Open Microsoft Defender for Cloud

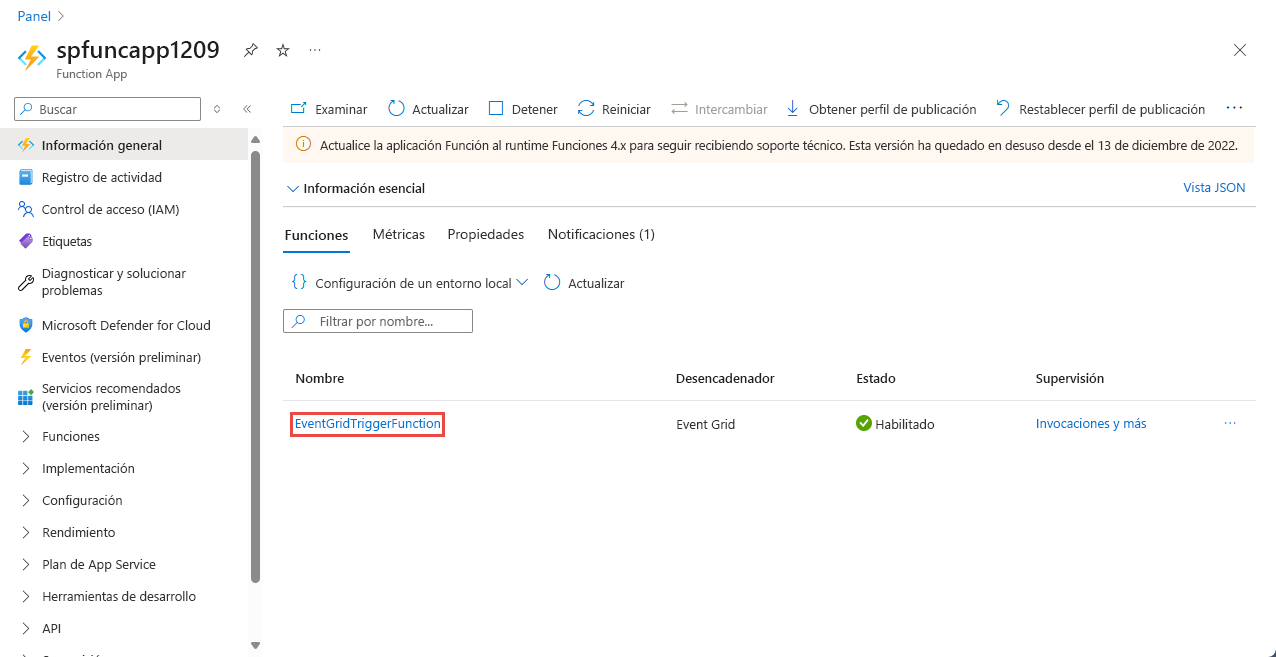[x=124, y=325]
